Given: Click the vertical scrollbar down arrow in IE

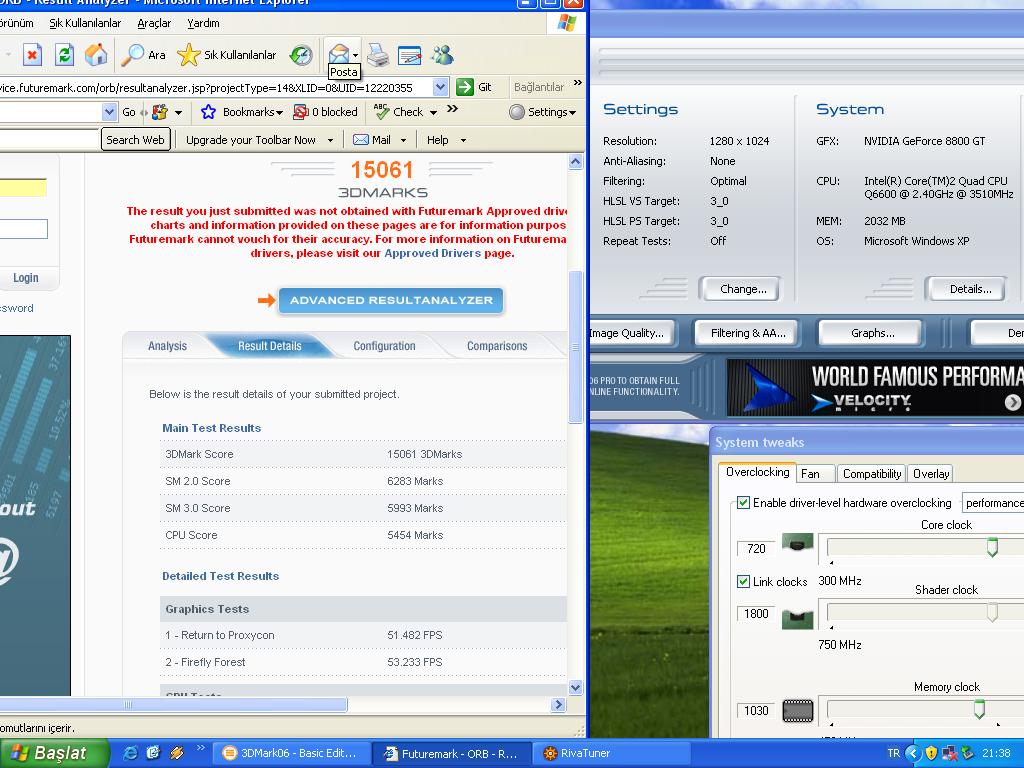Looking at the screenshot, I should [575, 686].
